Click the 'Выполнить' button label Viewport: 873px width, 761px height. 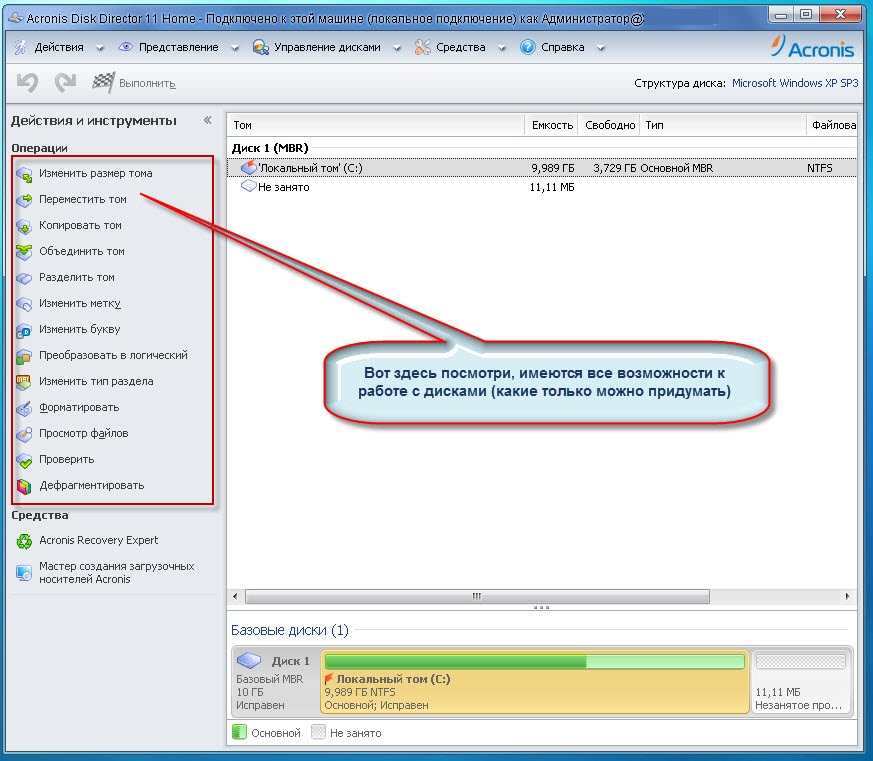(x=147, y=84)
